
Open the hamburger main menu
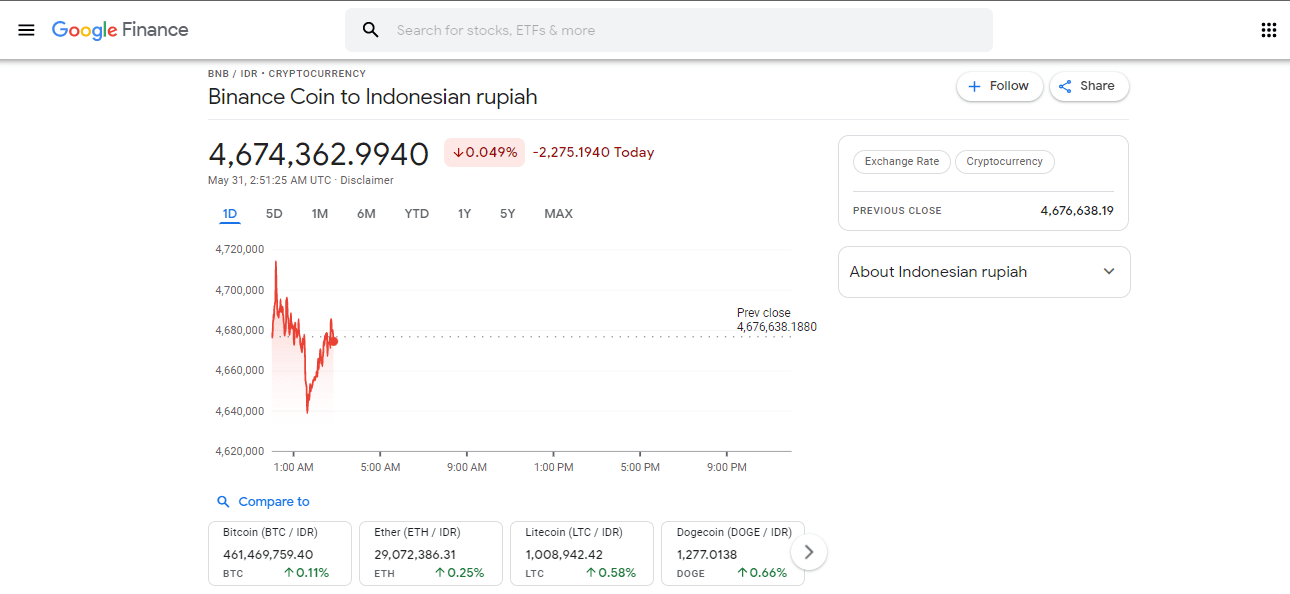pos(27,30)
